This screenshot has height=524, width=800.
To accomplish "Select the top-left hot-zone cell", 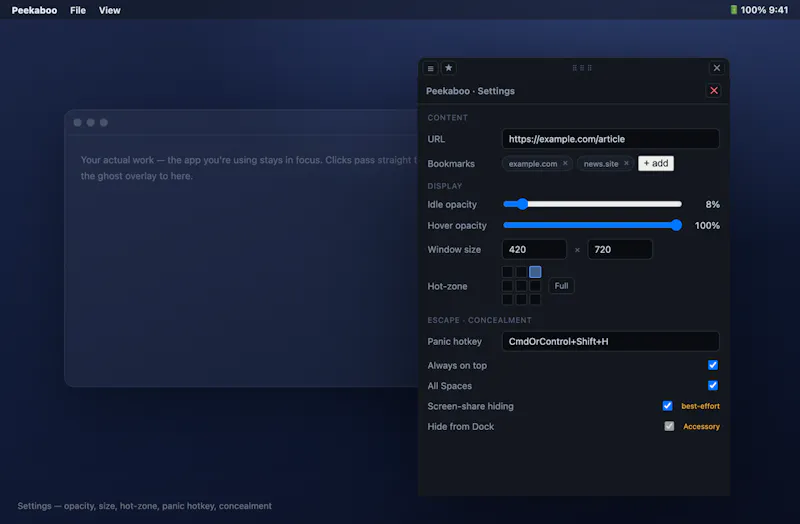I will (x=507, y=272).
